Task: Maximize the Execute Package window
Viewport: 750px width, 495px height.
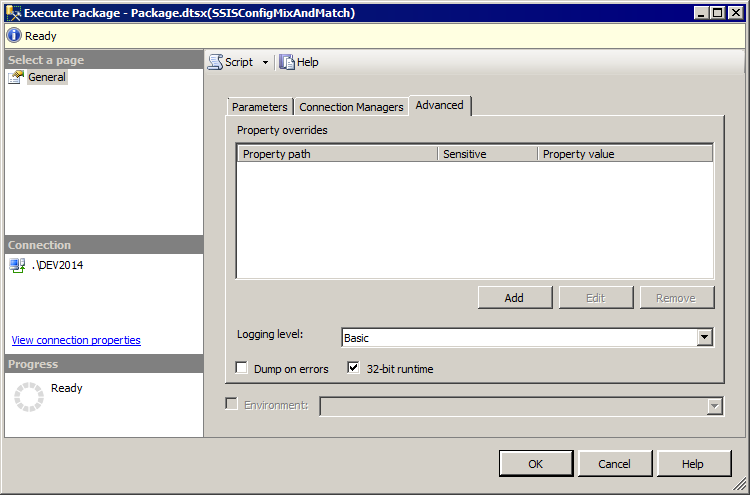Action: click(718, 13)
